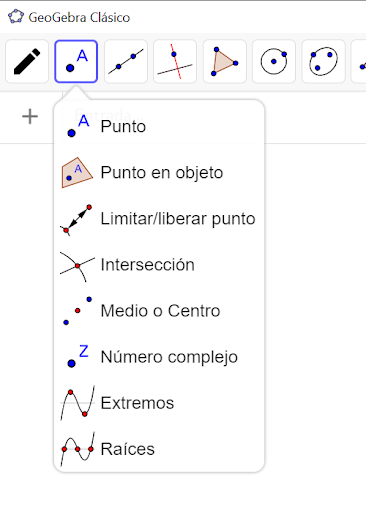This screenshot has width=366, height=512.
Task: Choose Limitar/liberar punto tool
Action: click(x=159, y=219)
